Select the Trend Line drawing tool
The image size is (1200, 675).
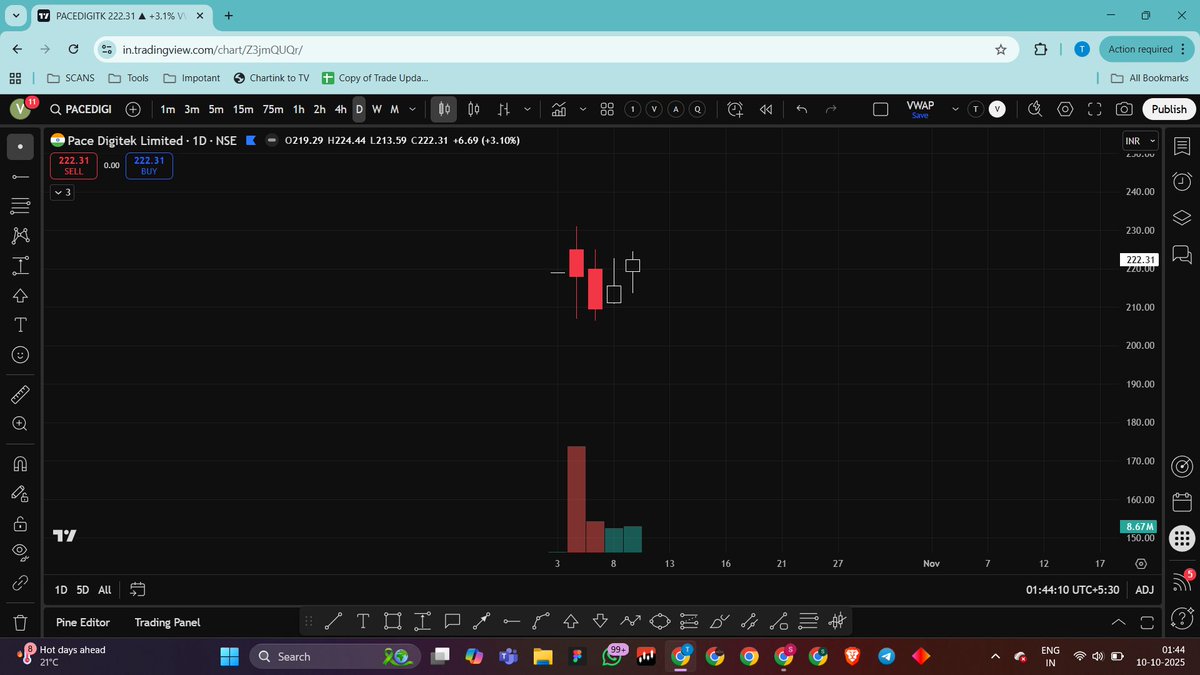pyautogui.click(x=20, y=176)
